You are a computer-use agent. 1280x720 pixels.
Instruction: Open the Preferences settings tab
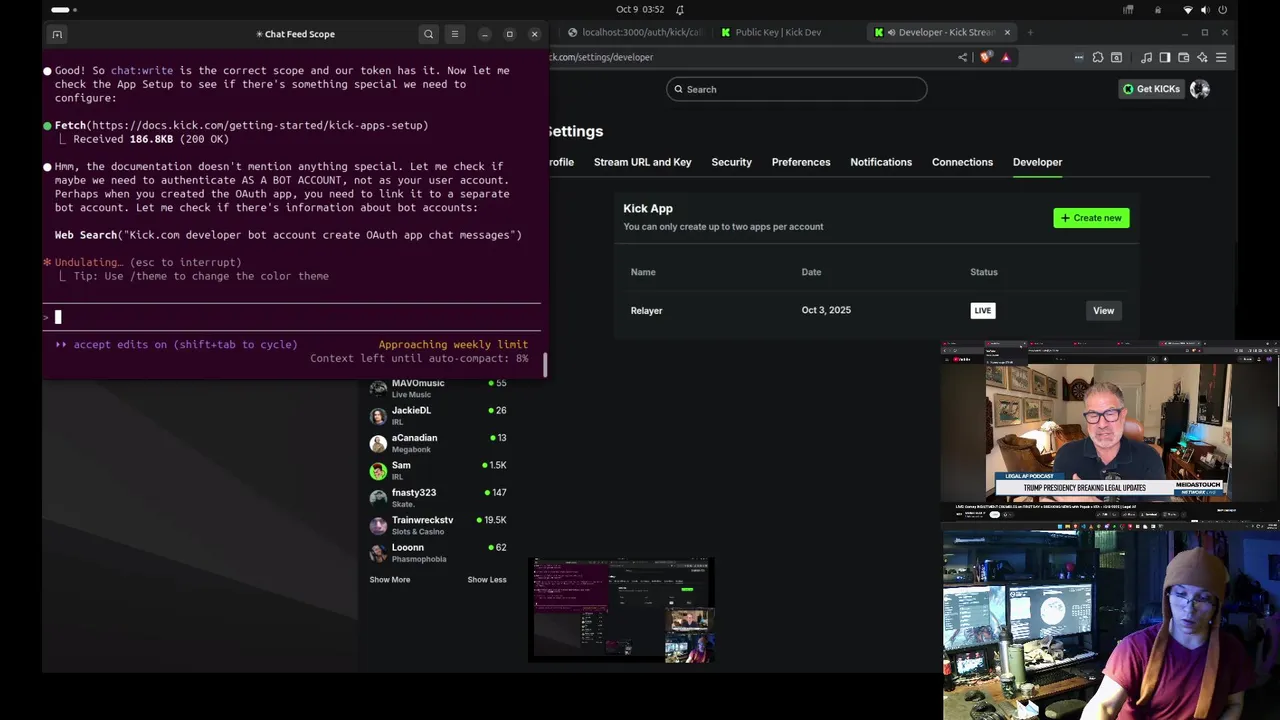[801, 162]
